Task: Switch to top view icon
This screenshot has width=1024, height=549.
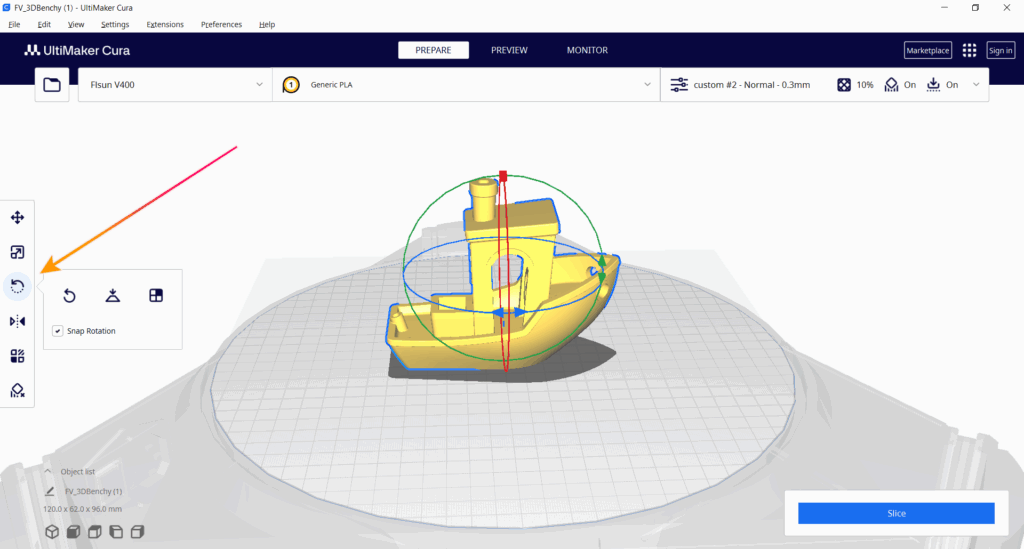Action: [x=95, y=532]
